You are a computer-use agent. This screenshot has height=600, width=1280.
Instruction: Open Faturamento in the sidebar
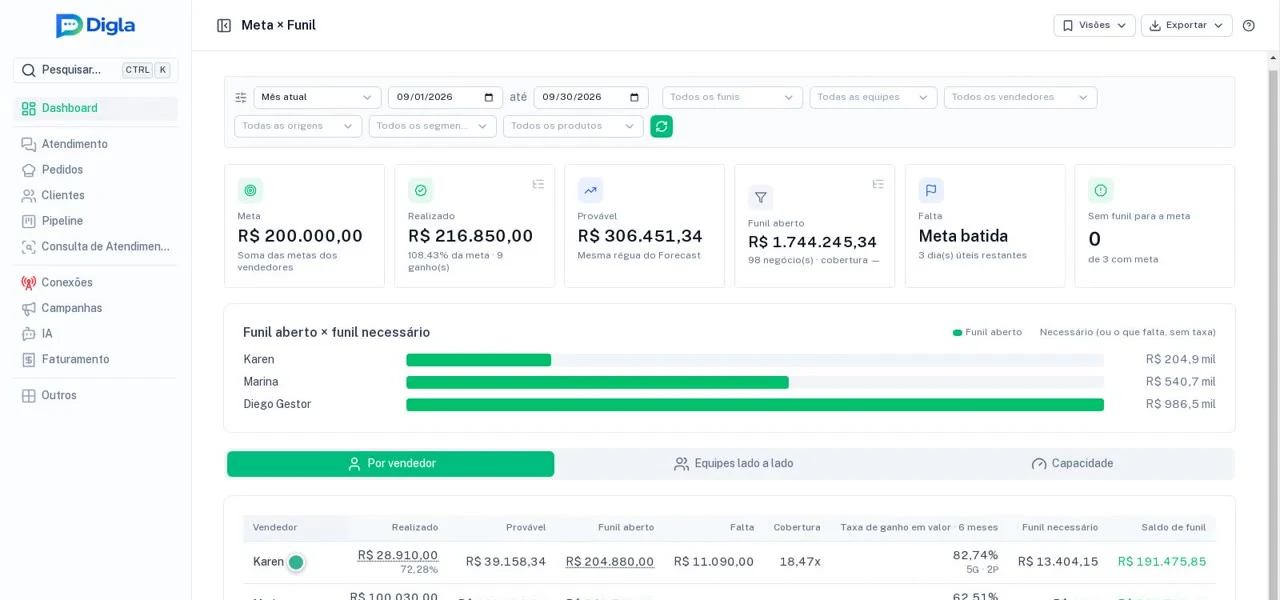click(96, 359)
